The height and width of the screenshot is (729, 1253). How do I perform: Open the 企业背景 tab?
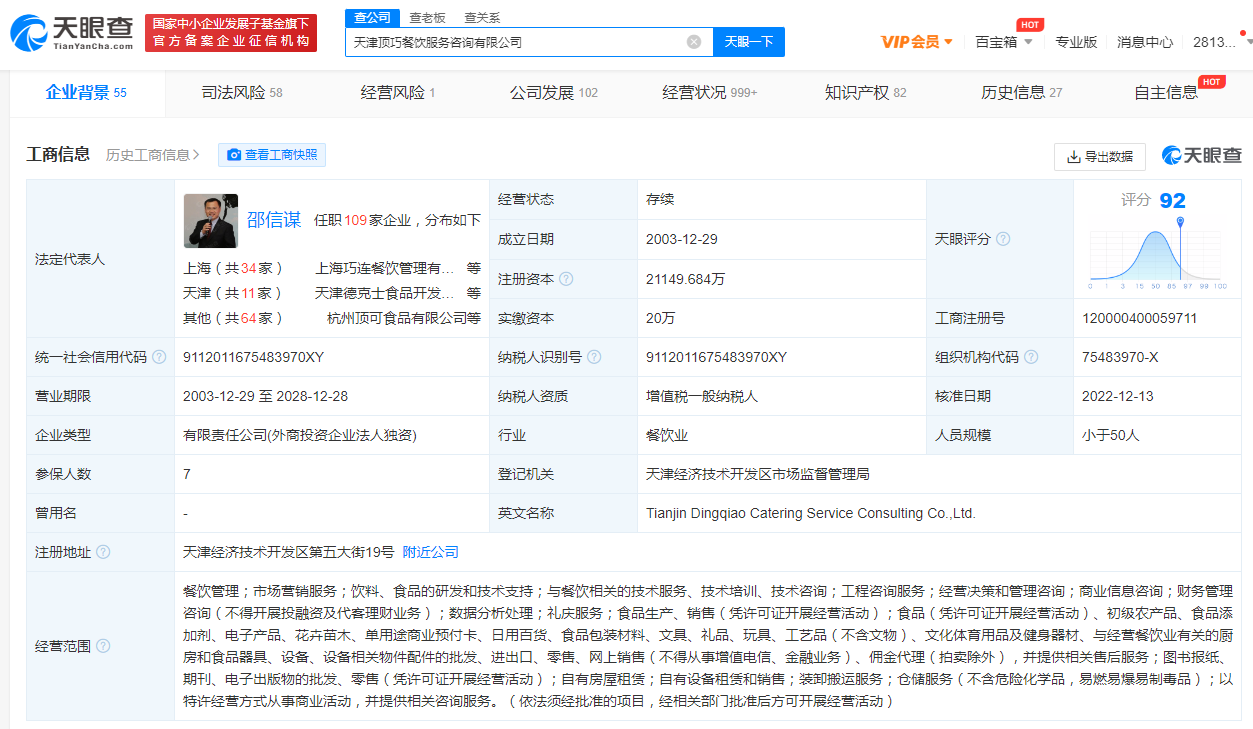coord(86,93)
